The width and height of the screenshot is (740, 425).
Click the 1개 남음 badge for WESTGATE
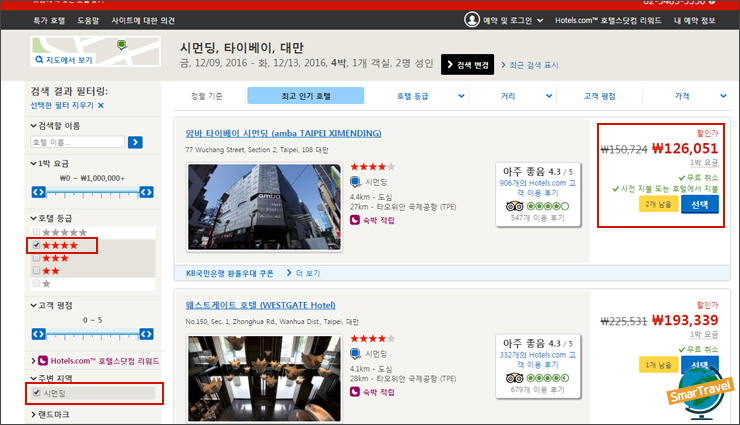click(x=658, y=365)
